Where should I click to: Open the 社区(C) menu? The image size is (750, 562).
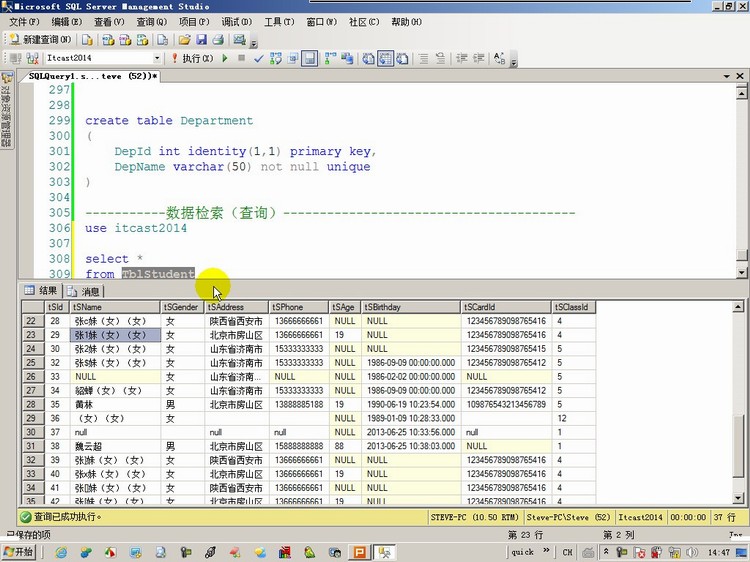point(364,22)
